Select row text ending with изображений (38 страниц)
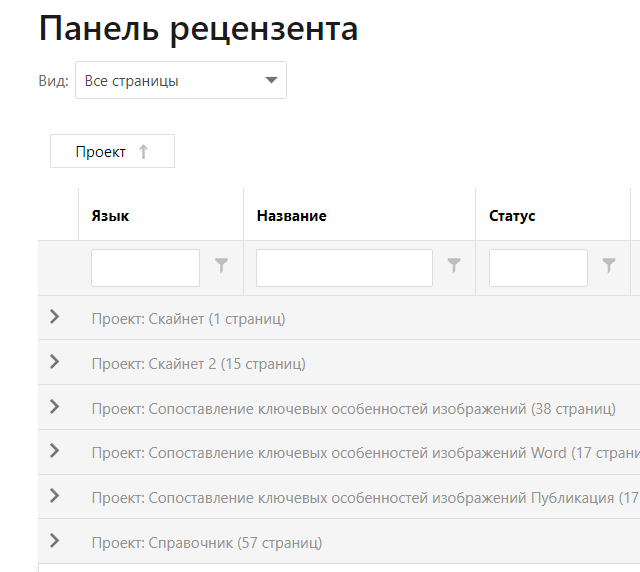640x572 pixels. (353, 409)
